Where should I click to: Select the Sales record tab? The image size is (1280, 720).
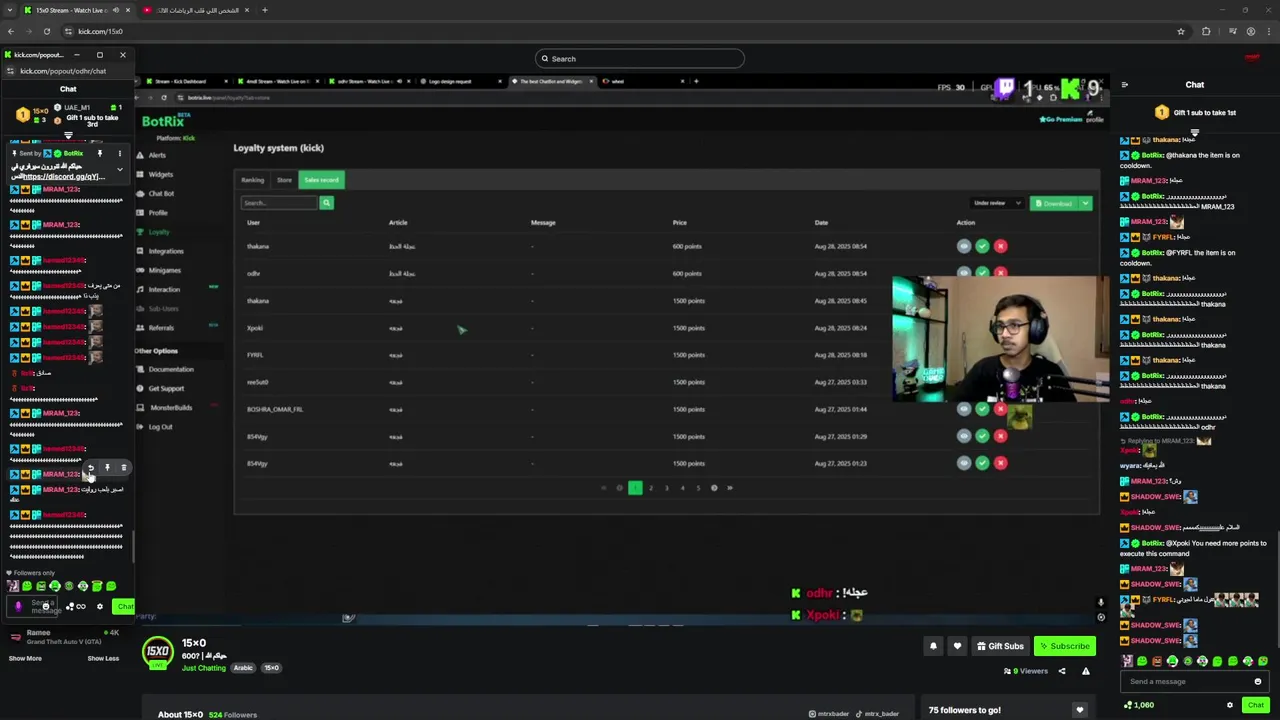click(x=321, y=180)
